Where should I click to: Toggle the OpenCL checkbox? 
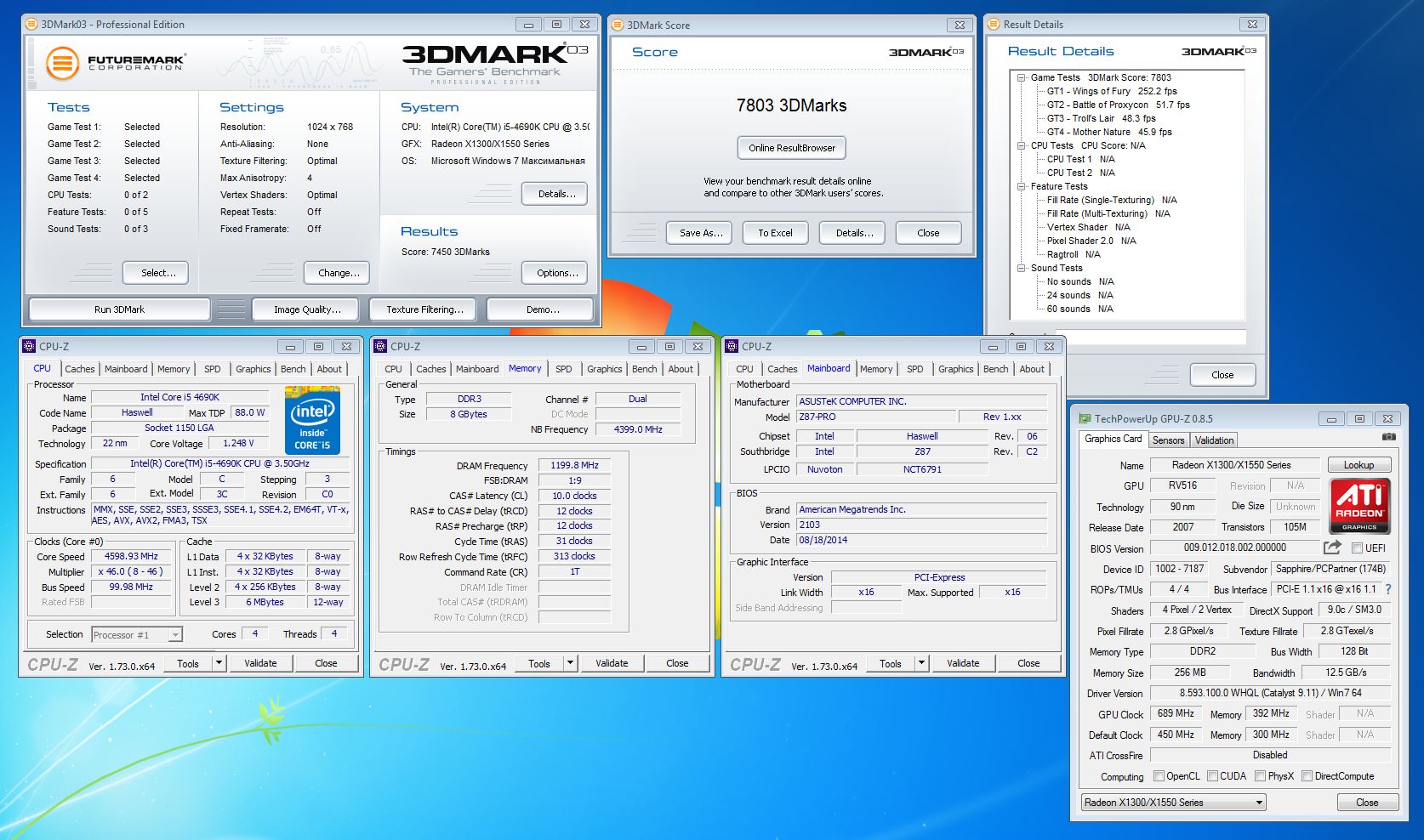pyautogui.click(x=1159, y=775)
